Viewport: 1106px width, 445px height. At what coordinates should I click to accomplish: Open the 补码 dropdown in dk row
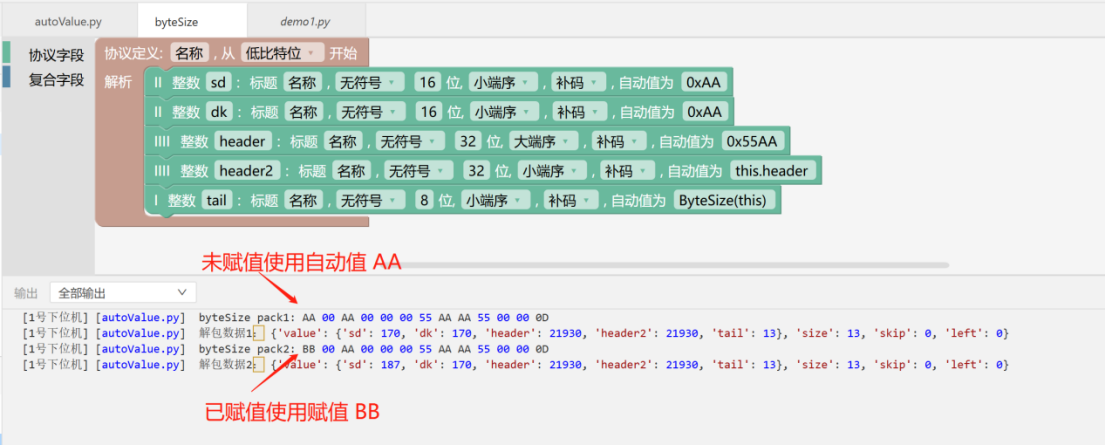tap(580, 111)
